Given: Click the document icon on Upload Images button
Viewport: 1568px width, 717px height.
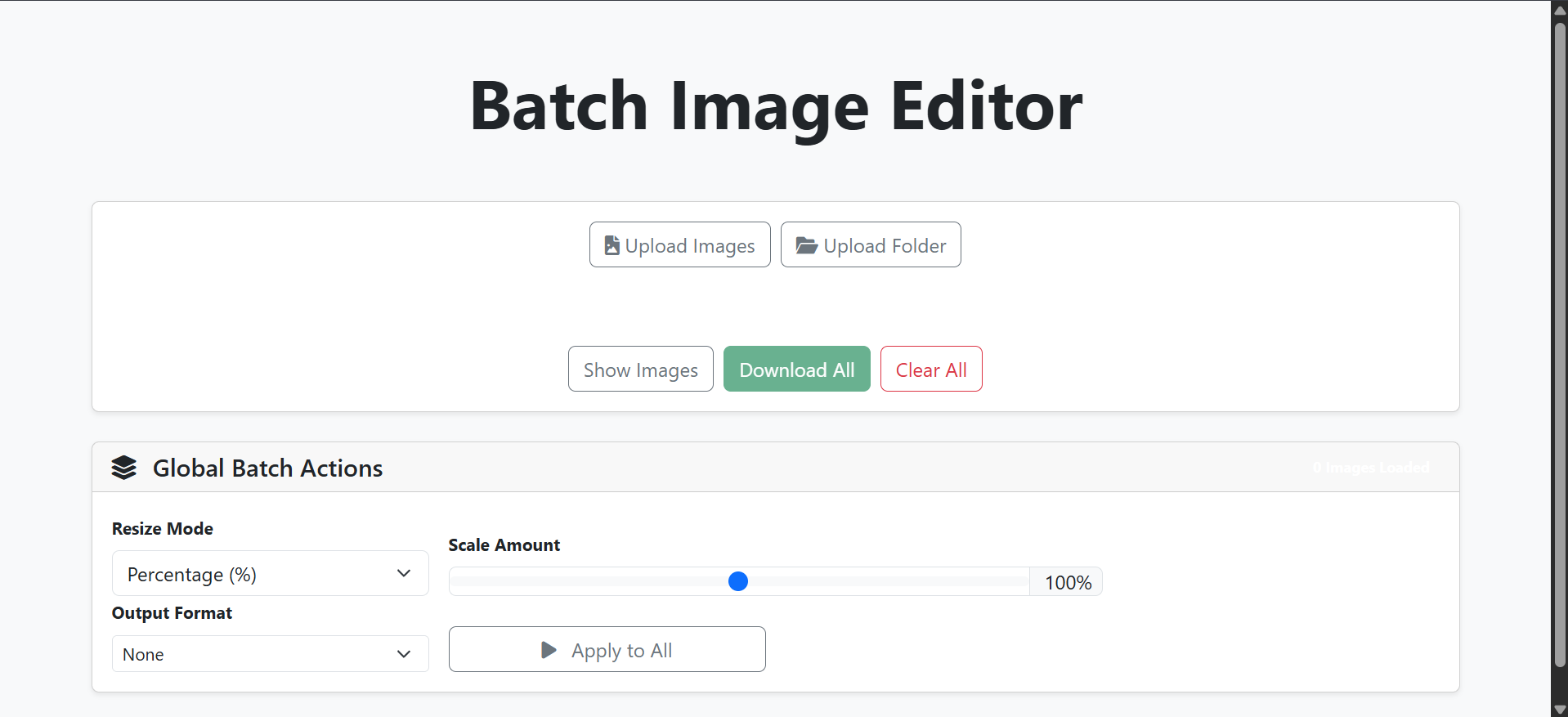Looking at the screenshot, I should click(612, 244).
